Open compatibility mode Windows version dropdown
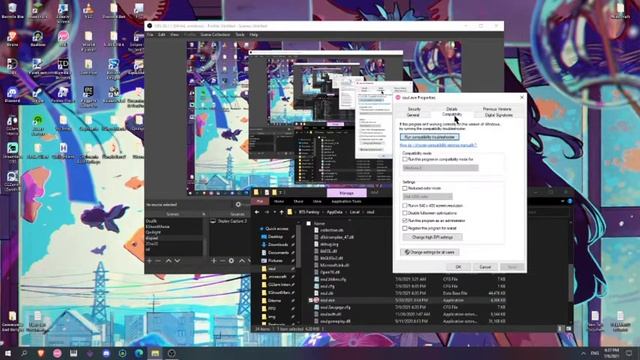 coord(440,168)
